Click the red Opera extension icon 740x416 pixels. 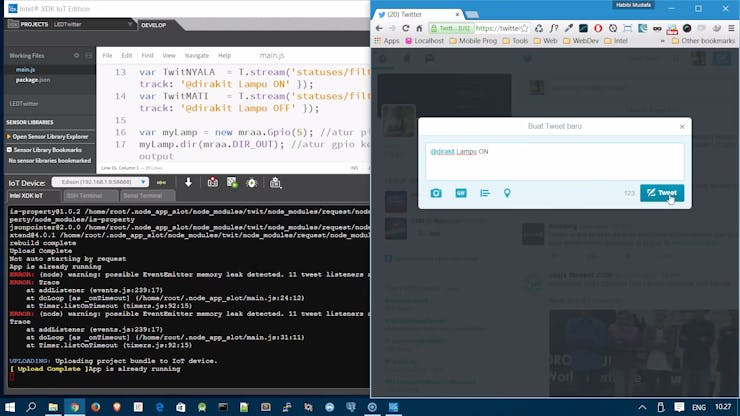[598, 28]
